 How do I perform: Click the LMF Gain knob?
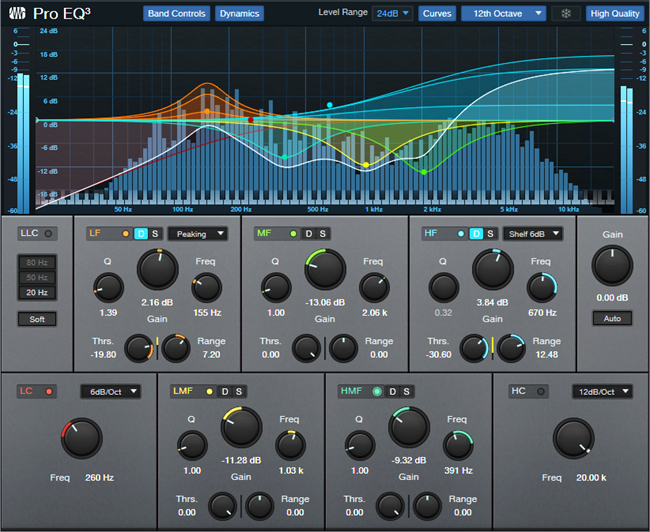pyautogui.click(x=241, y=427)
